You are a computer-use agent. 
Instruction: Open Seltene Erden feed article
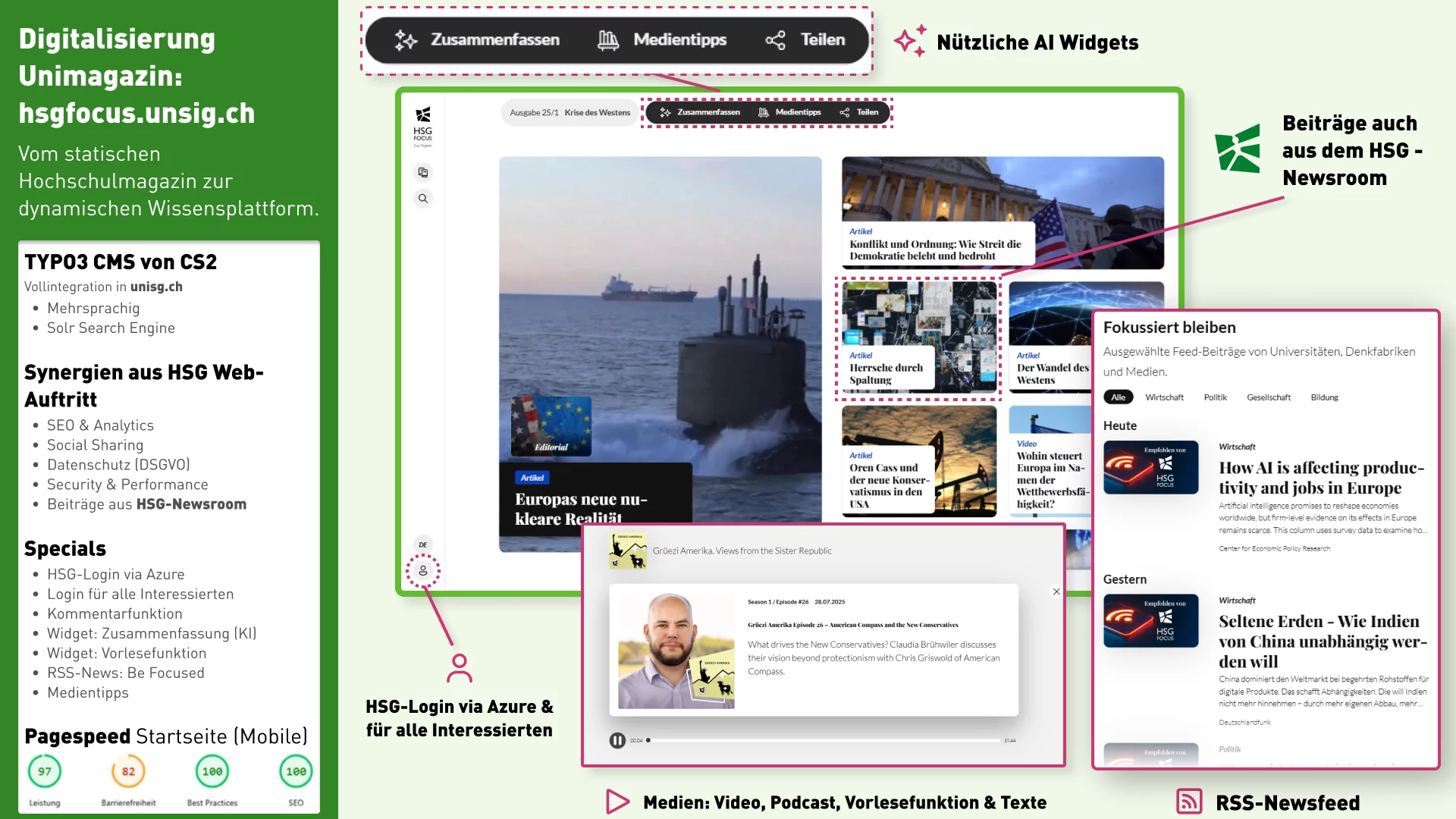(x=1323, y=641)
